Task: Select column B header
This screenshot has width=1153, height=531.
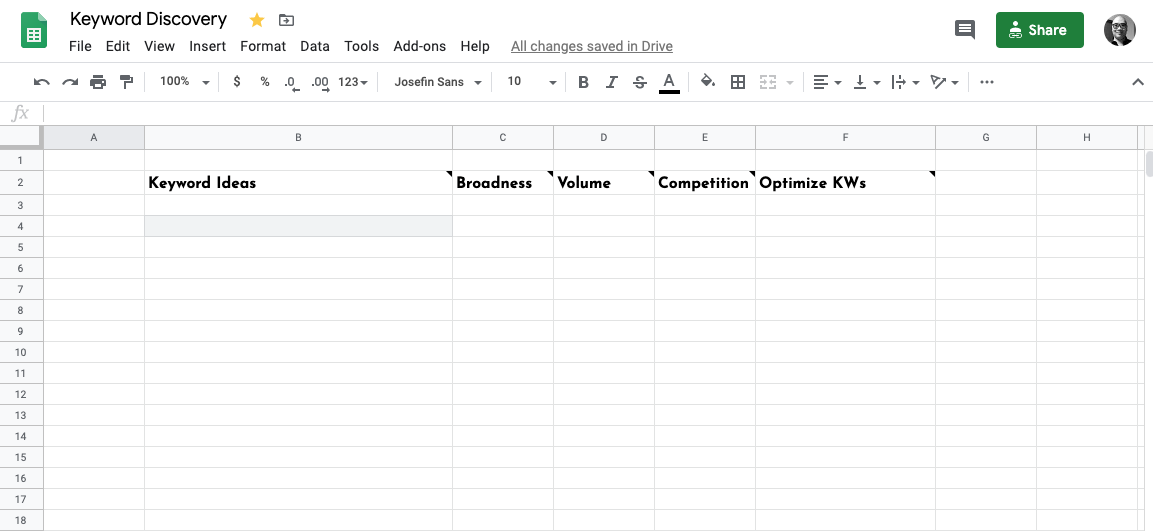Action: point(298,138)
